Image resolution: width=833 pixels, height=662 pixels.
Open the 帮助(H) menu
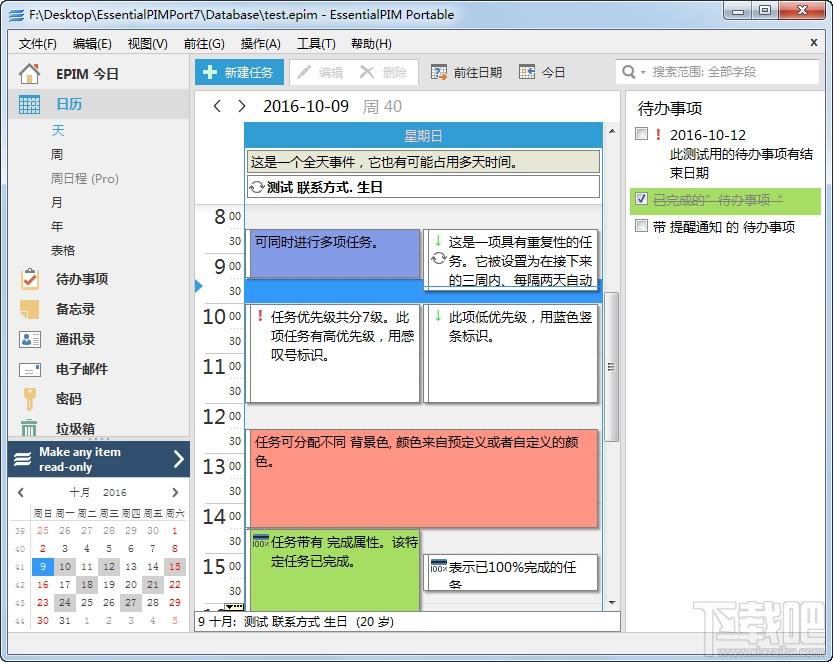click(371, 44)
